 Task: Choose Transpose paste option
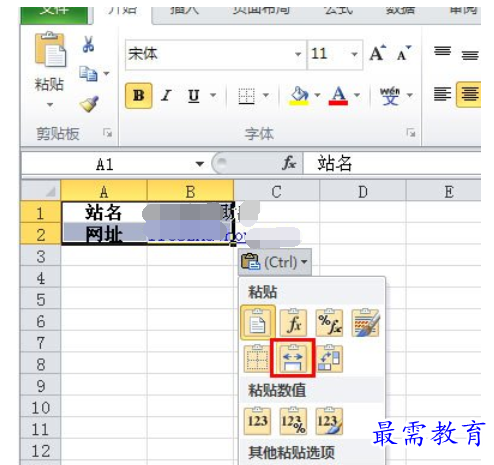point(330,358)
